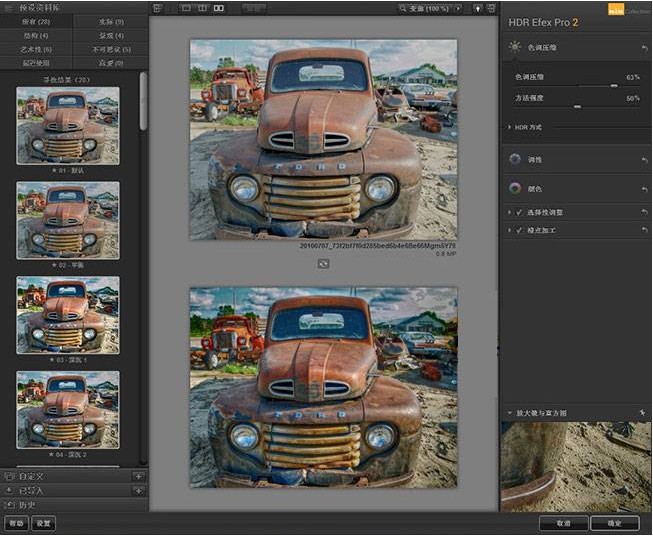Reset the Tonality section

pyautogui.click(x=644, y=160)
